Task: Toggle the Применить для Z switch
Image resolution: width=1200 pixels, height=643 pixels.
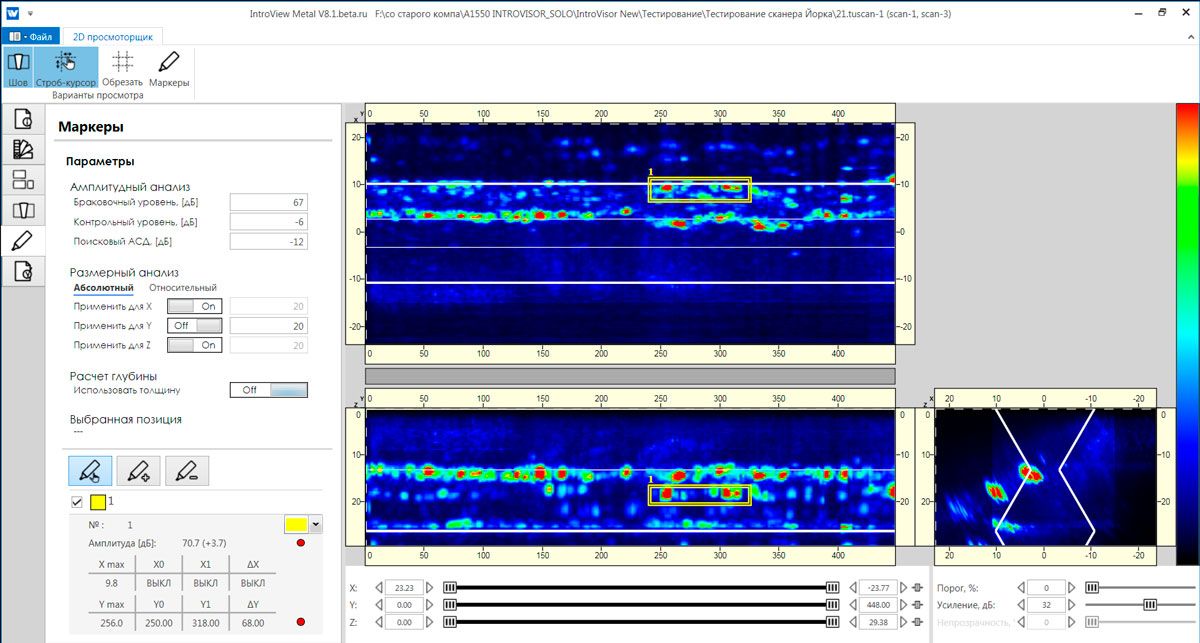Action: pos(194,344)
